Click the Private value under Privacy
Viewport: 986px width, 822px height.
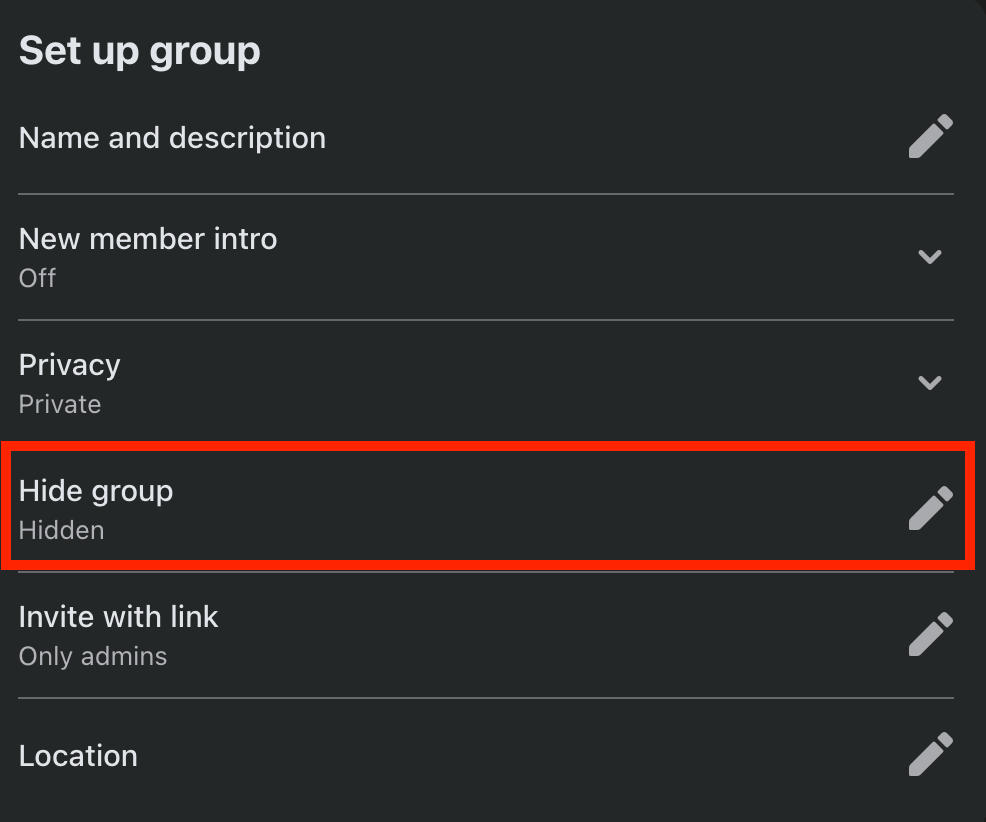[x=60, y=404]
